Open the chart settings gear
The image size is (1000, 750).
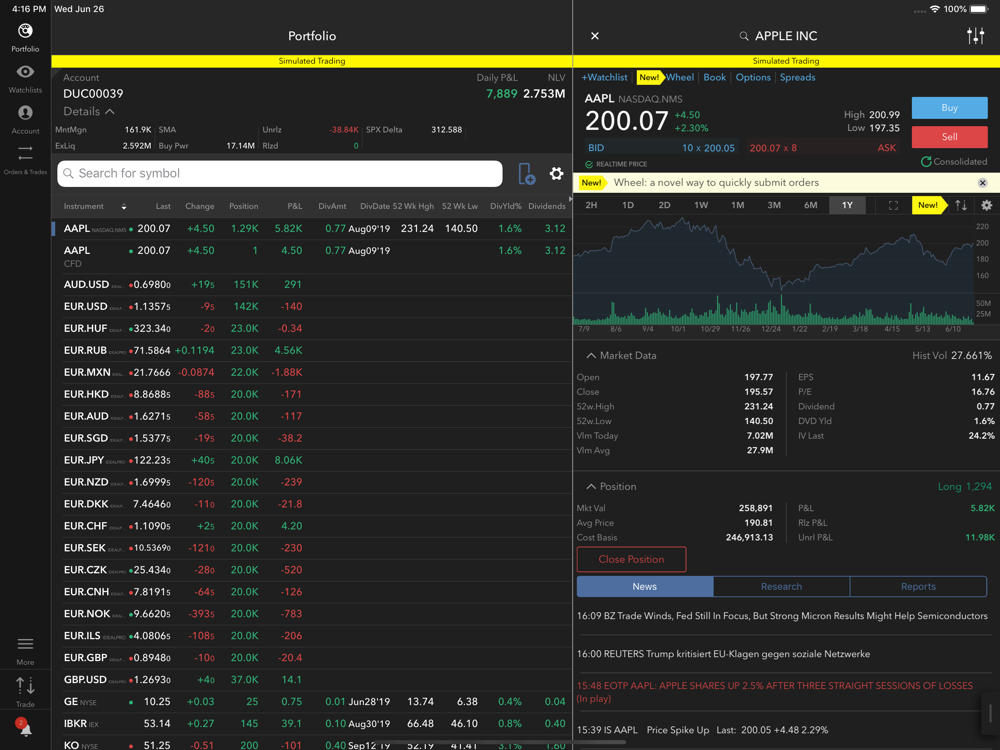[986, 205]
